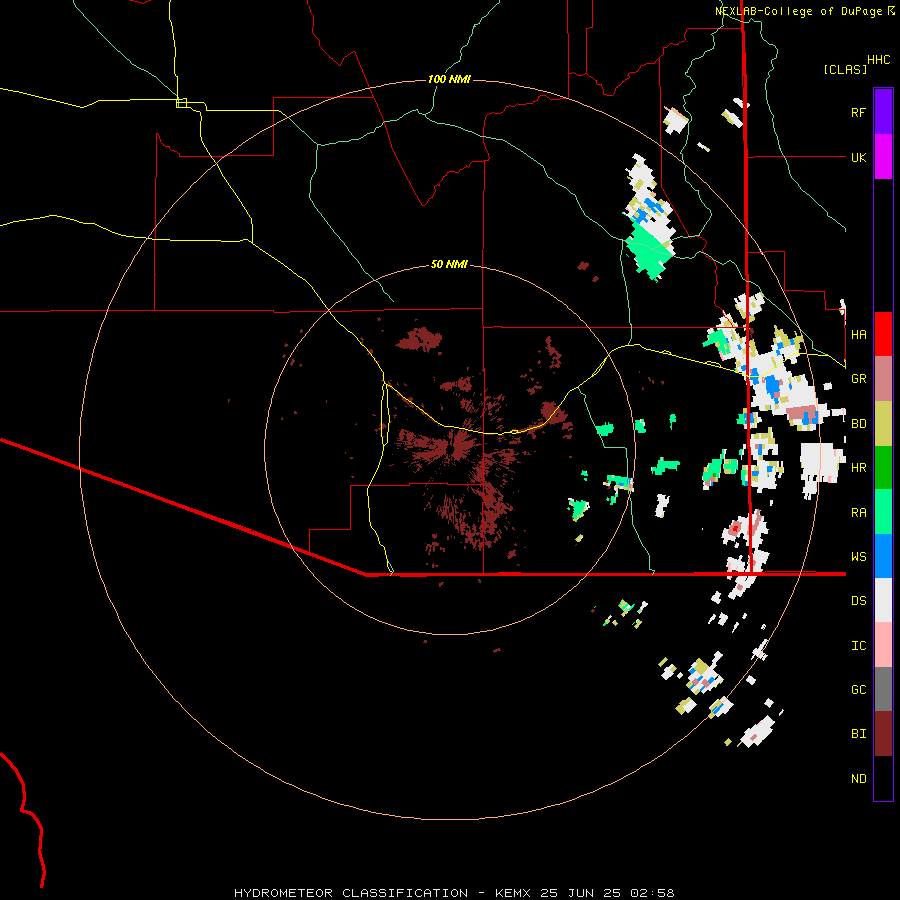The image size is (900, 900).
Task: Click the Hydrometeor Classification KEMX title caption
Action: [454, 893]
